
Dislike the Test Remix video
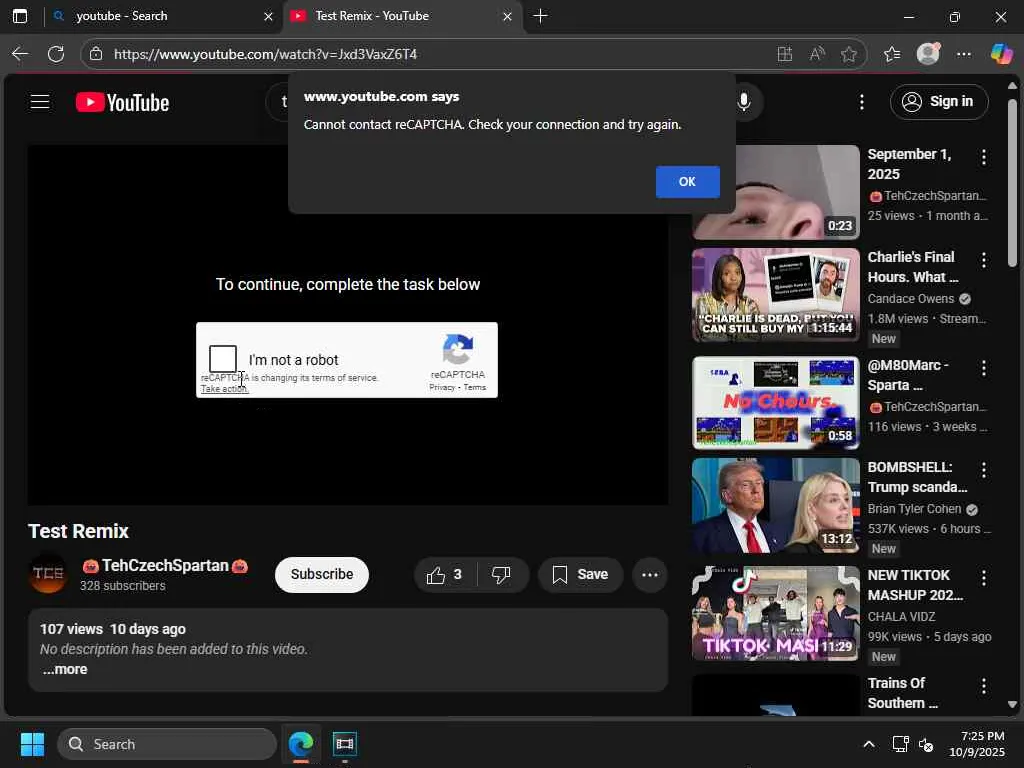(x=502, y=575)
